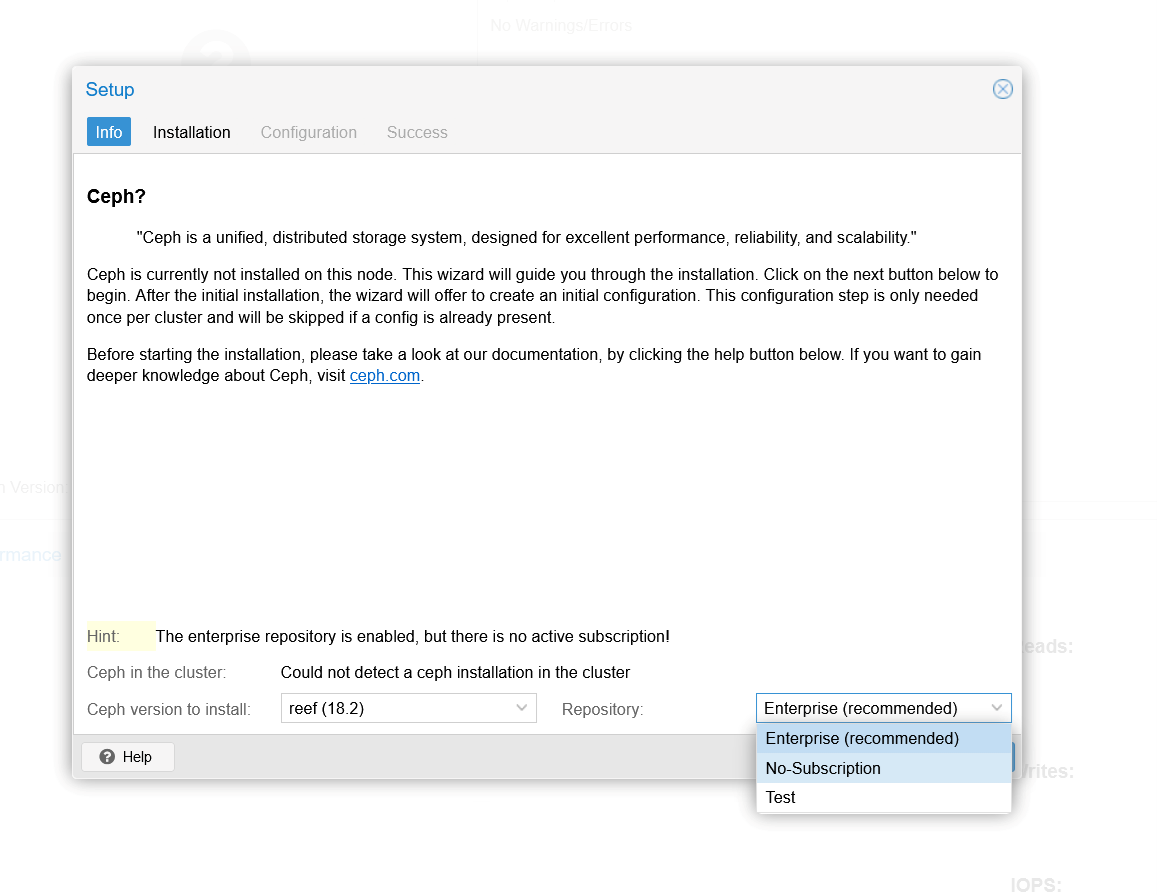Open the Help documentation button
The image size is (1157, 895).
pos(127,757)
